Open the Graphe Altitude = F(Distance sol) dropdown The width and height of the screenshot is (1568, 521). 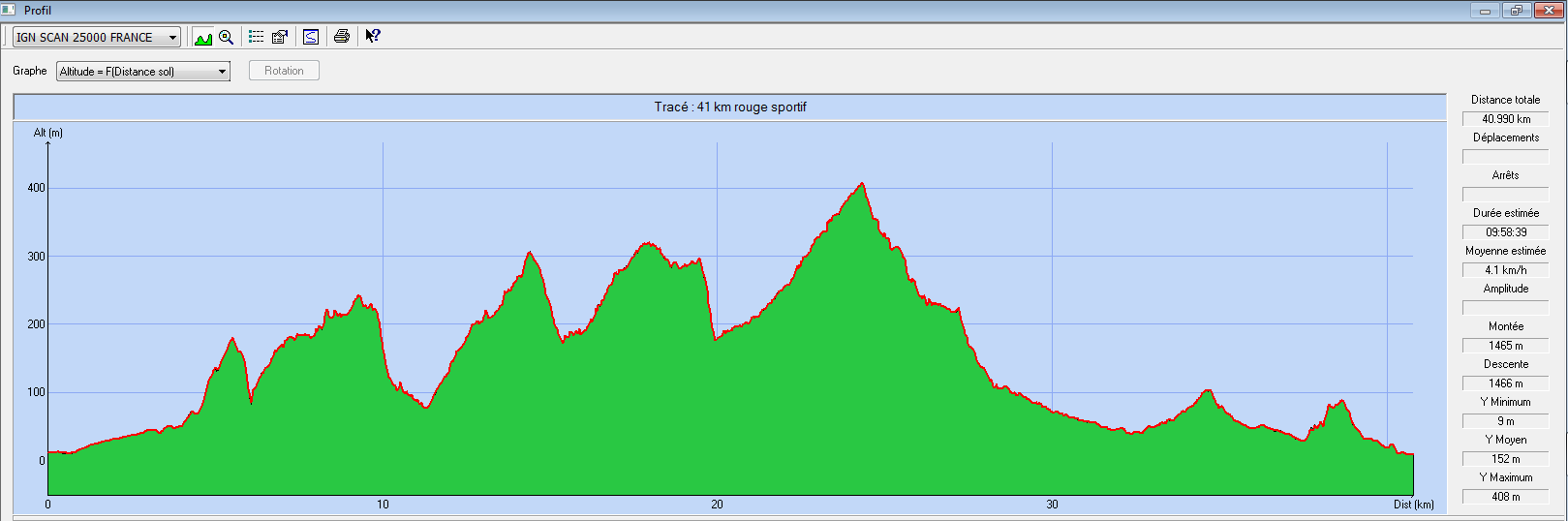(143, 71)
